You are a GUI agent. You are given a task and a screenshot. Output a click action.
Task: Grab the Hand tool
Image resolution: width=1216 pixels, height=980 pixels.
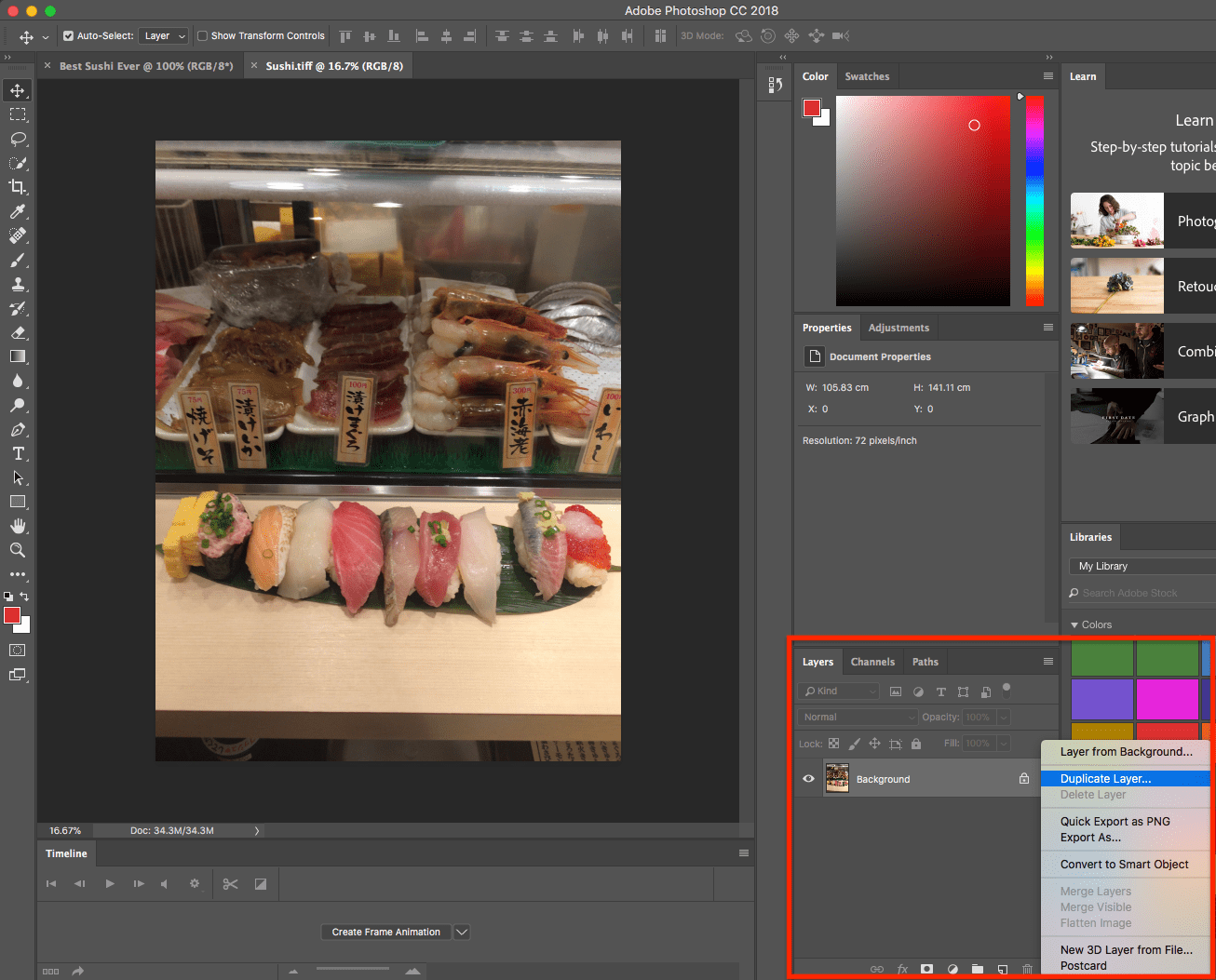point(17,526)
